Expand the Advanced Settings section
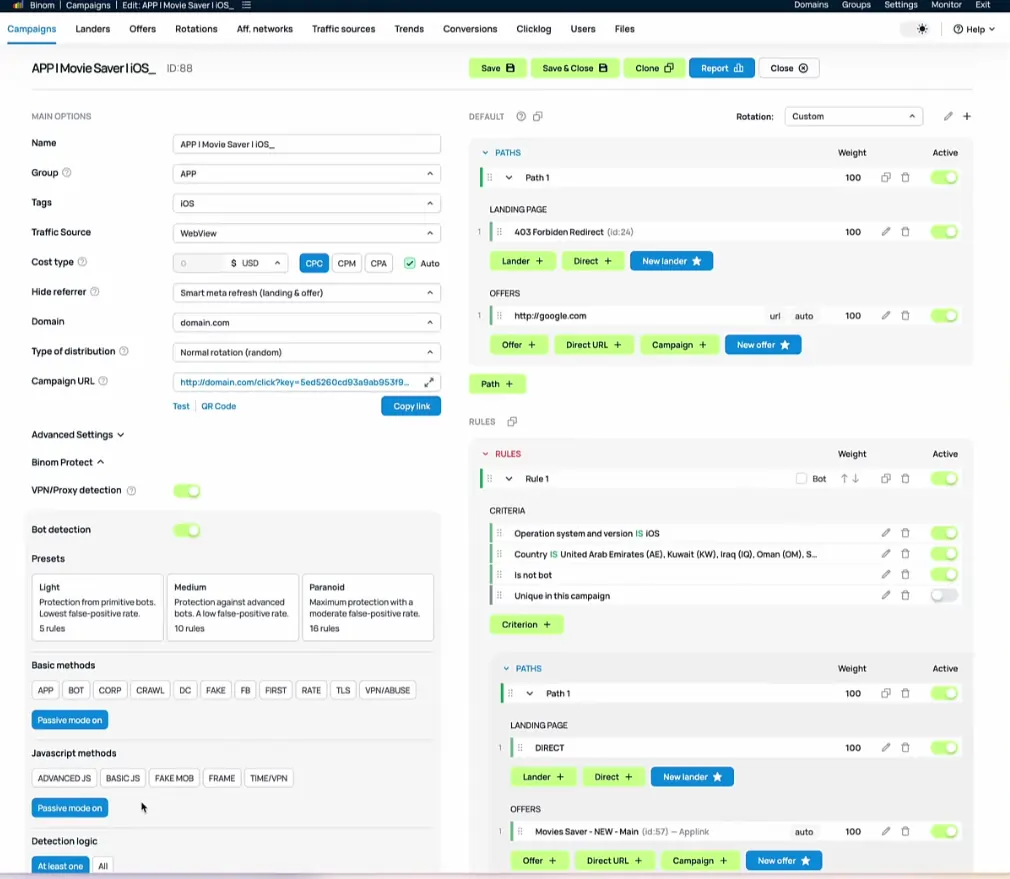 click(78, 435)
